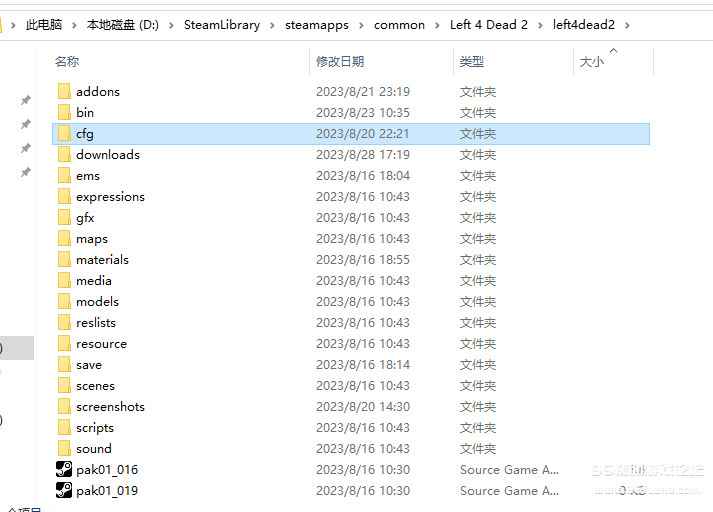Select the pak01_016 file name
Image resolution: width=713 pixels, height=512 pixels.
click(x=107, y=470)
